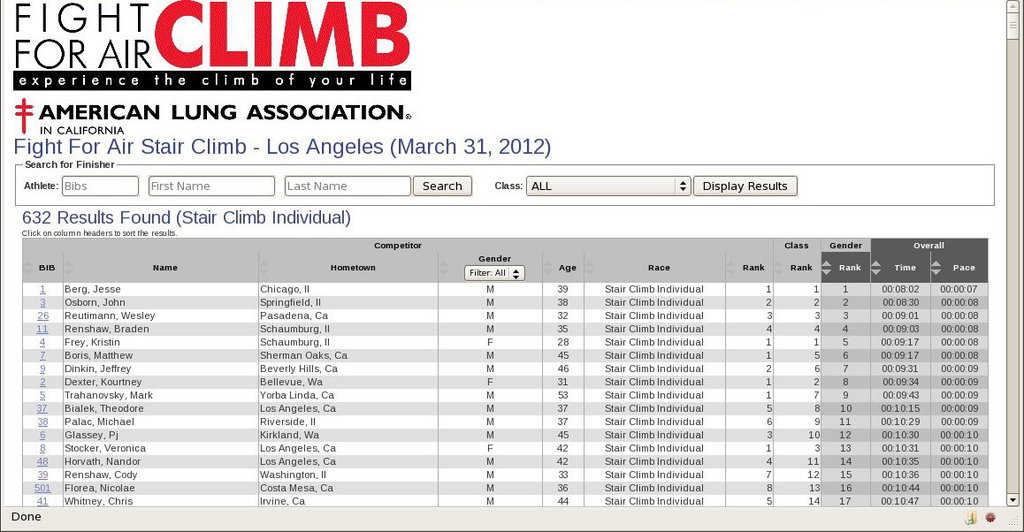This screenshot has height=532, width=1024.
Task: Open the Class ALL dropdown
Action: [608, 186]
